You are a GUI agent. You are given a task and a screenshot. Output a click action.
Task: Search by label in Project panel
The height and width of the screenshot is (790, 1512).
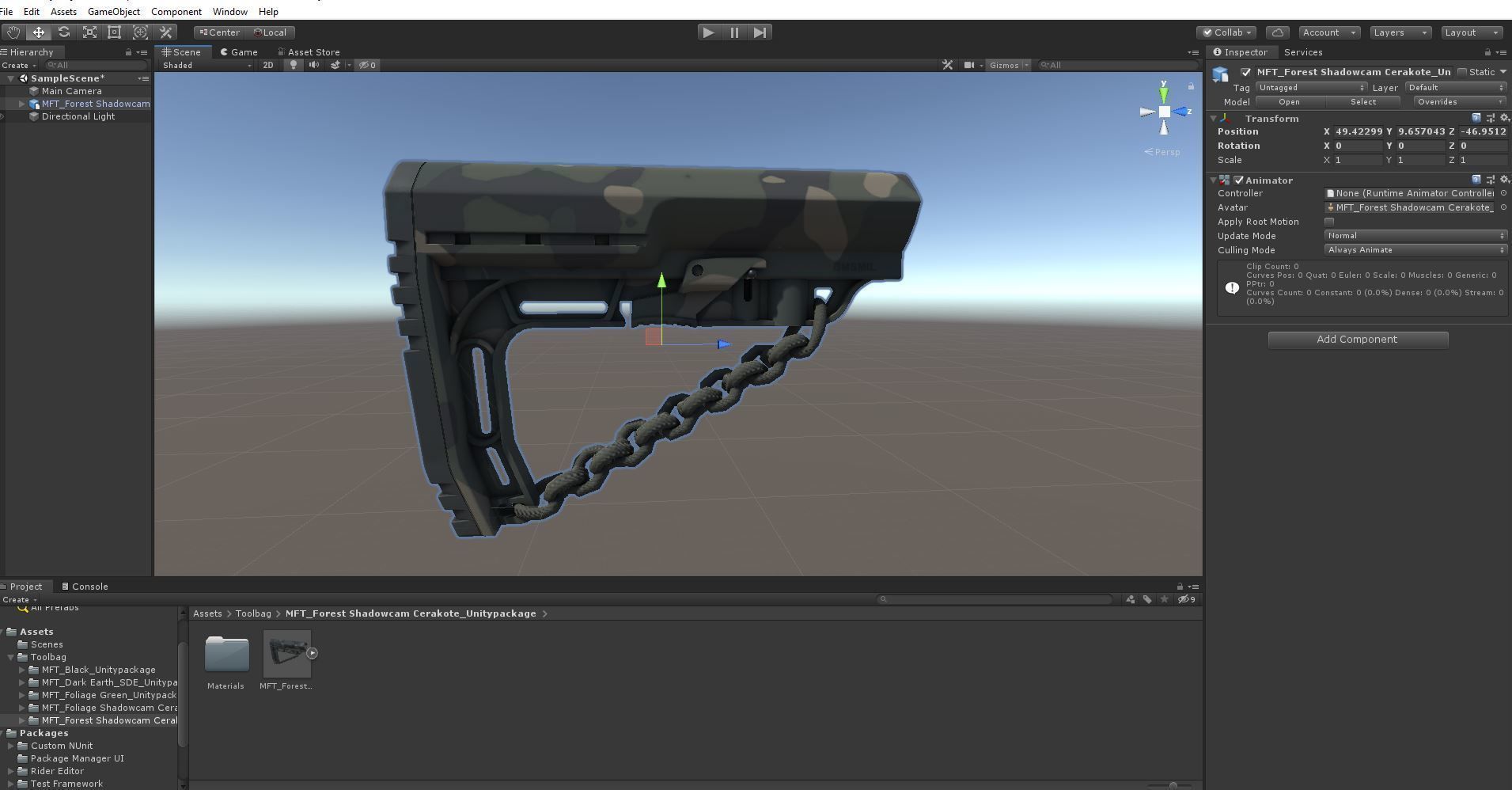pos(1147,599)
